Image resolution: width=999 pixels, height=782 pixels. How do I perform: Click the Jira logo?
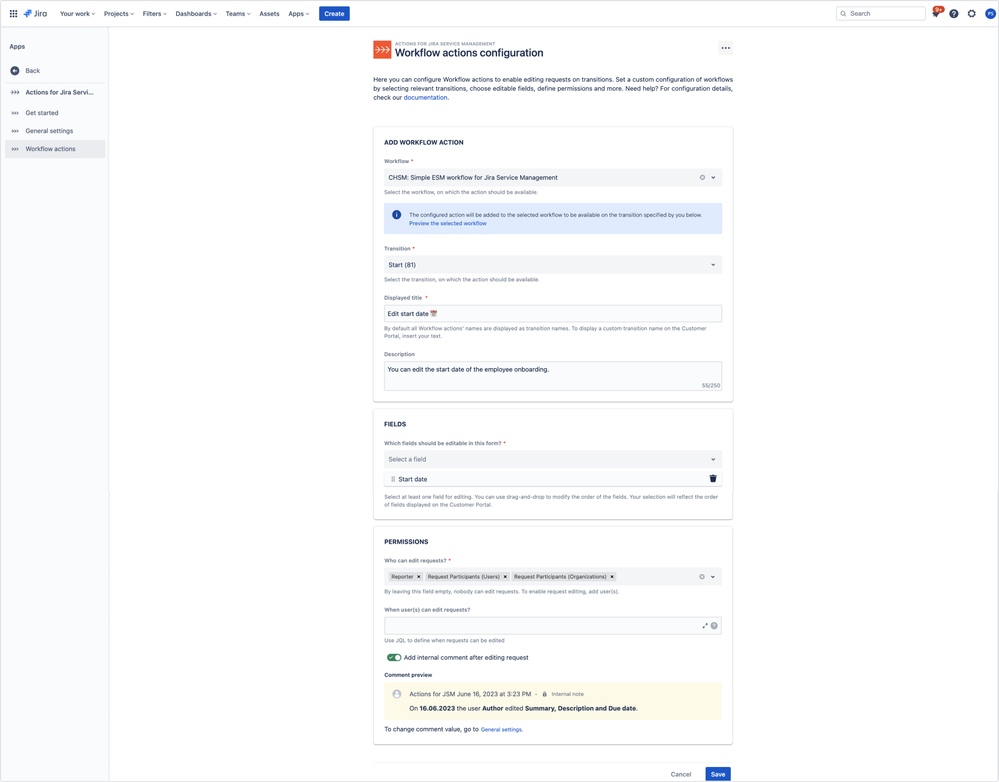click(36, 13)
